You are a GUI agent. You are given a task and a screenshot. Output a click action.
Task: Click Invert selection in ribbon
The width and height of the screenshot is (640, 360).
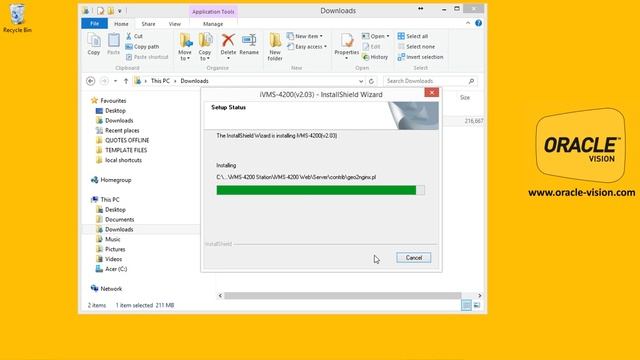coord(420,57)
